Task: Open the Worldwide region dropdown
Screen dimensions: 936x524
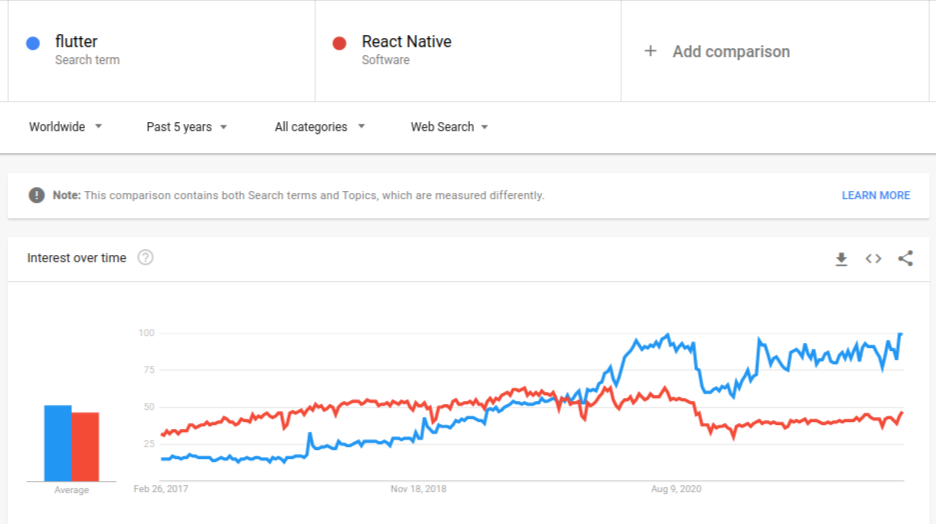Action: [65, 127]
